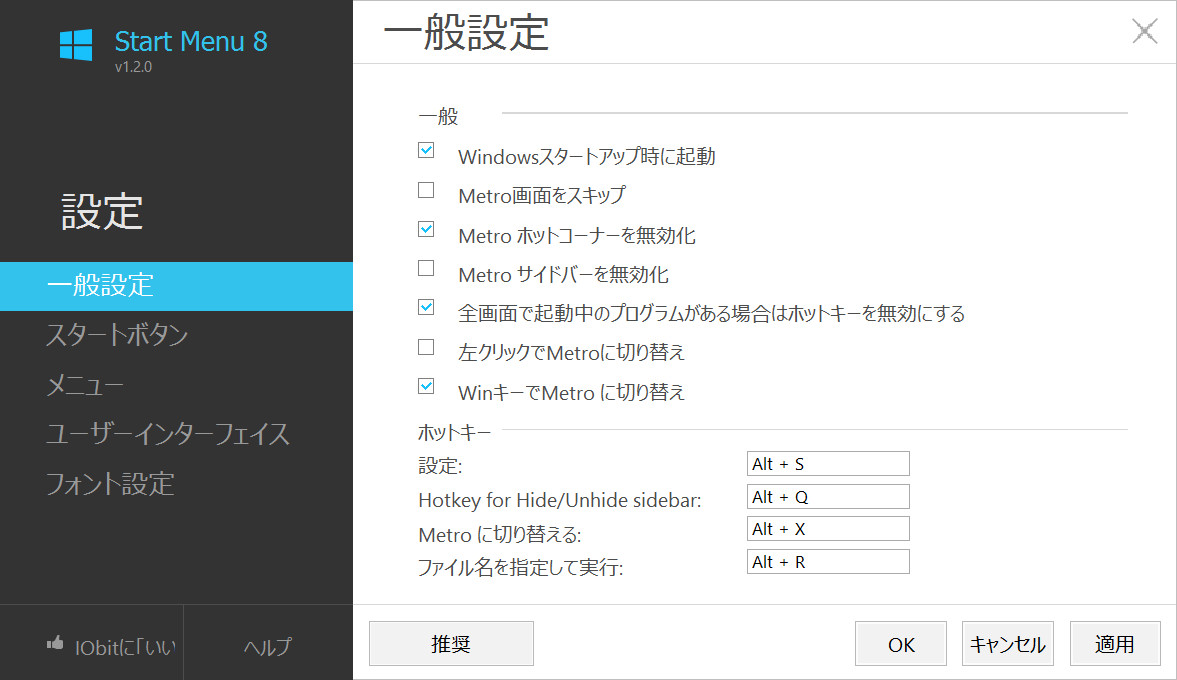Click the 推奨 button
This screenshot has height=680, width=1177.
[x=450, y=643]
